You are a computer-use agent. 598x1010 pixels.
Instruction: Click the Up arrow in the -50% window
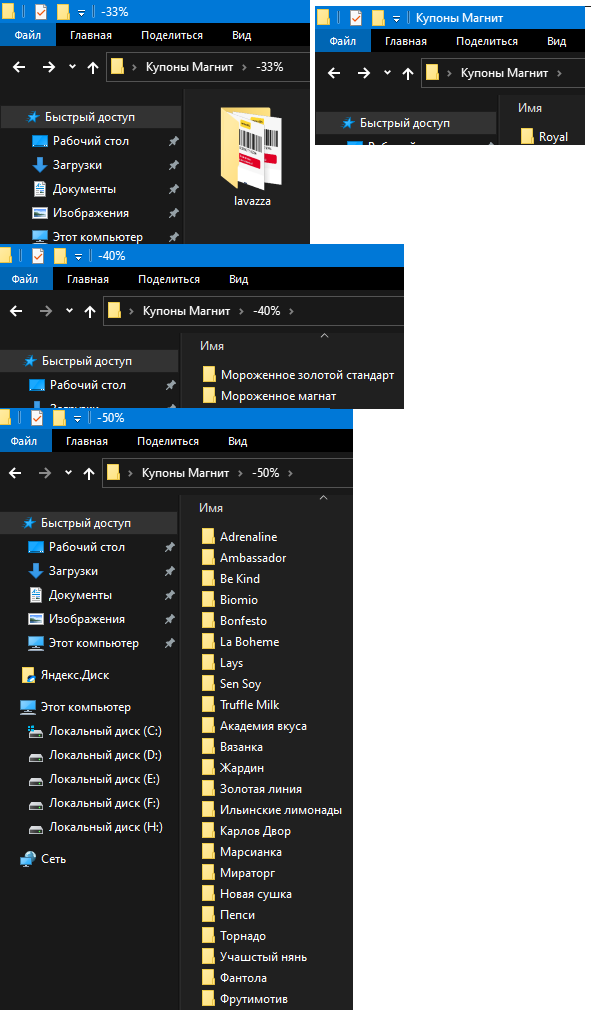click(x=89, y=473)
